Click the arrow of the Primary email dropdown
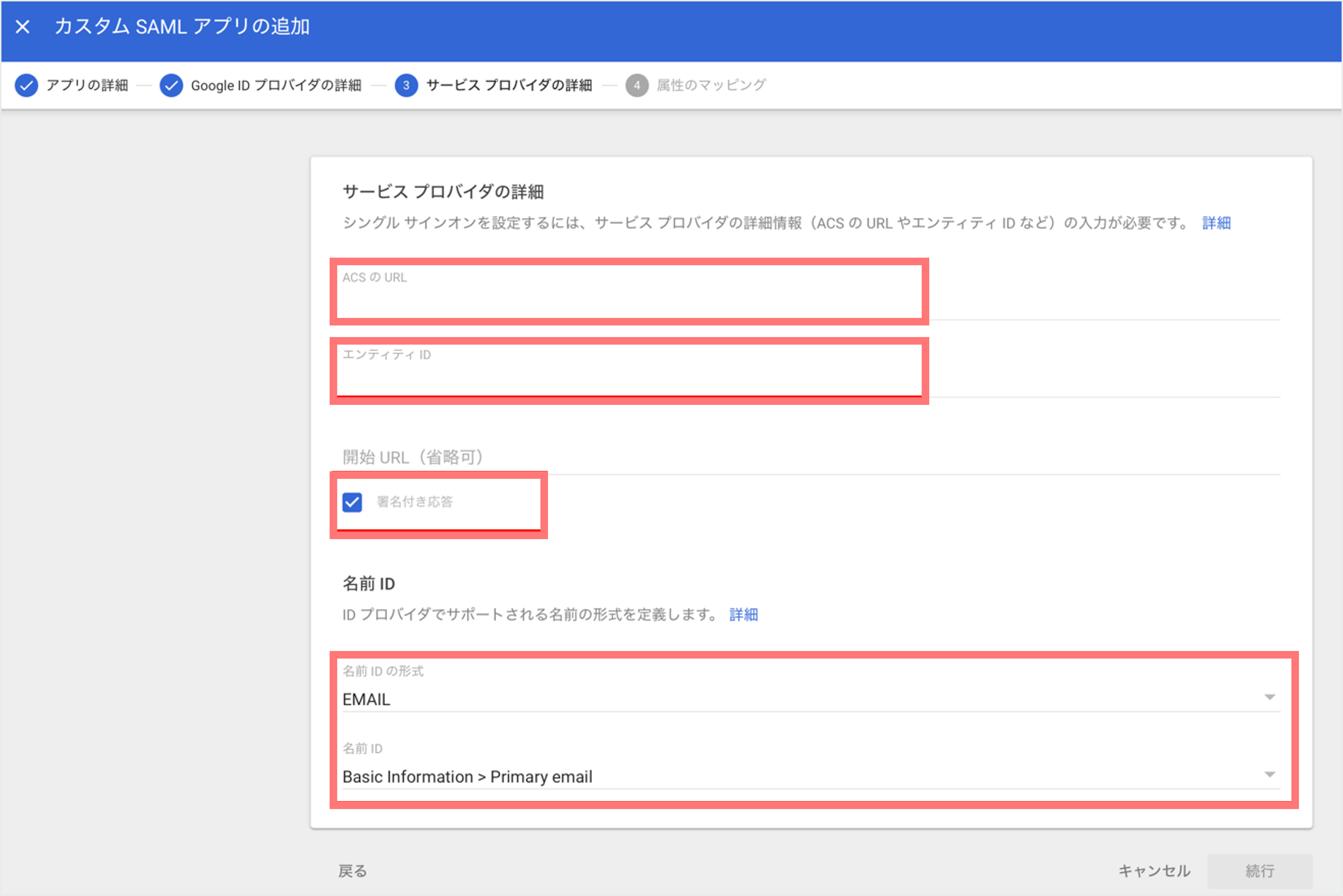The height and width of the screenshot is (896, 1343). point(1269,775)
